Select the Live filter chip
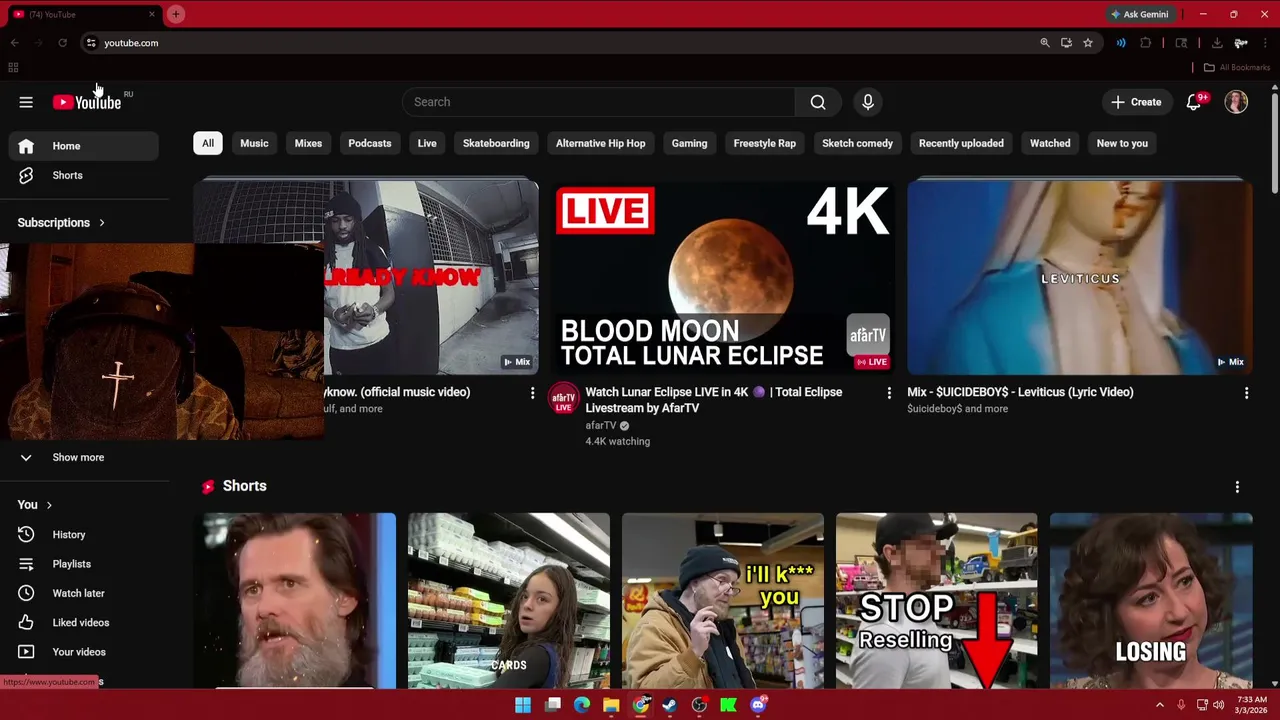The width and height of the screenshot is (1280, 720). 427,143
